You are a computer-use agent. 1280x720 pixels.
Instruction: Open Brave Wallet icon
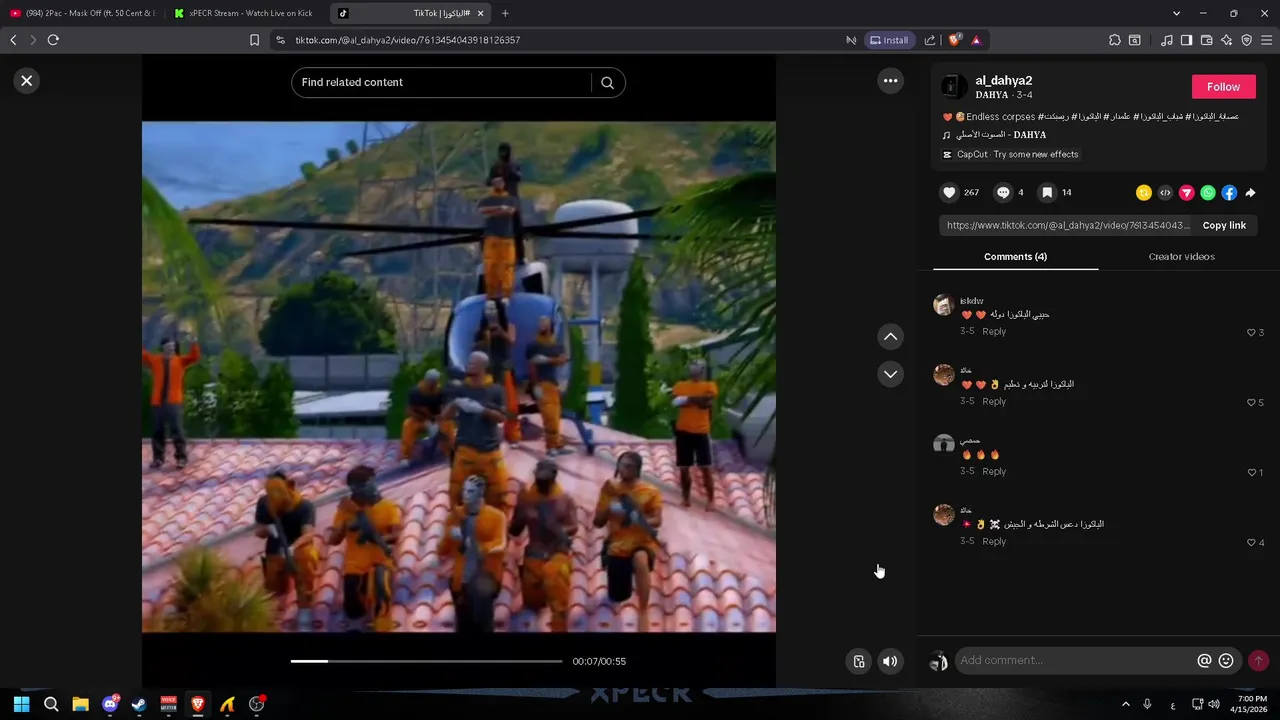[x=1206, y=40]
